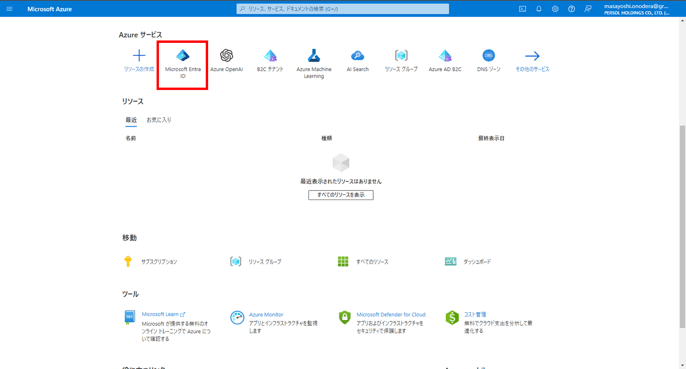The height and width of the screenshot is (369, 686).
Task: Open the notifications bell
Action: (x=539, y=9)
